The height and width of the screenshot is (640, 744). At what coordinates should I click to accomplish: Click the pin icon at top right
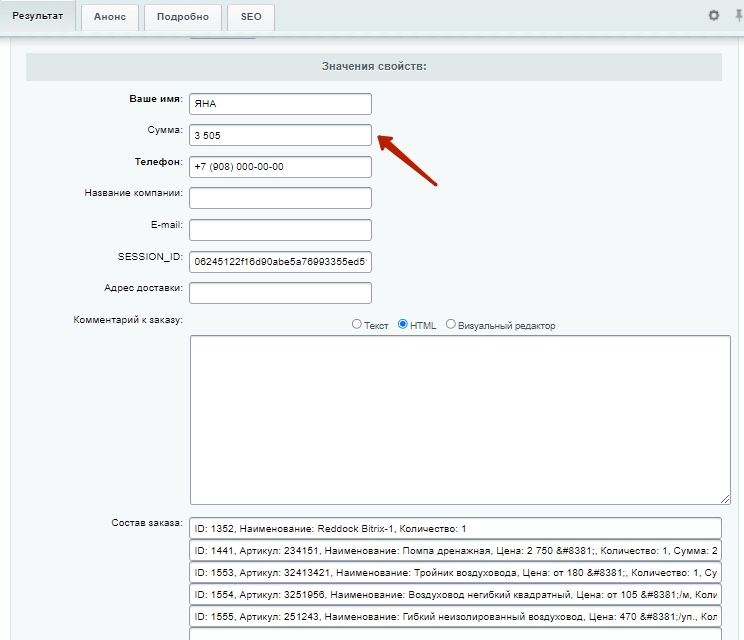739,16
